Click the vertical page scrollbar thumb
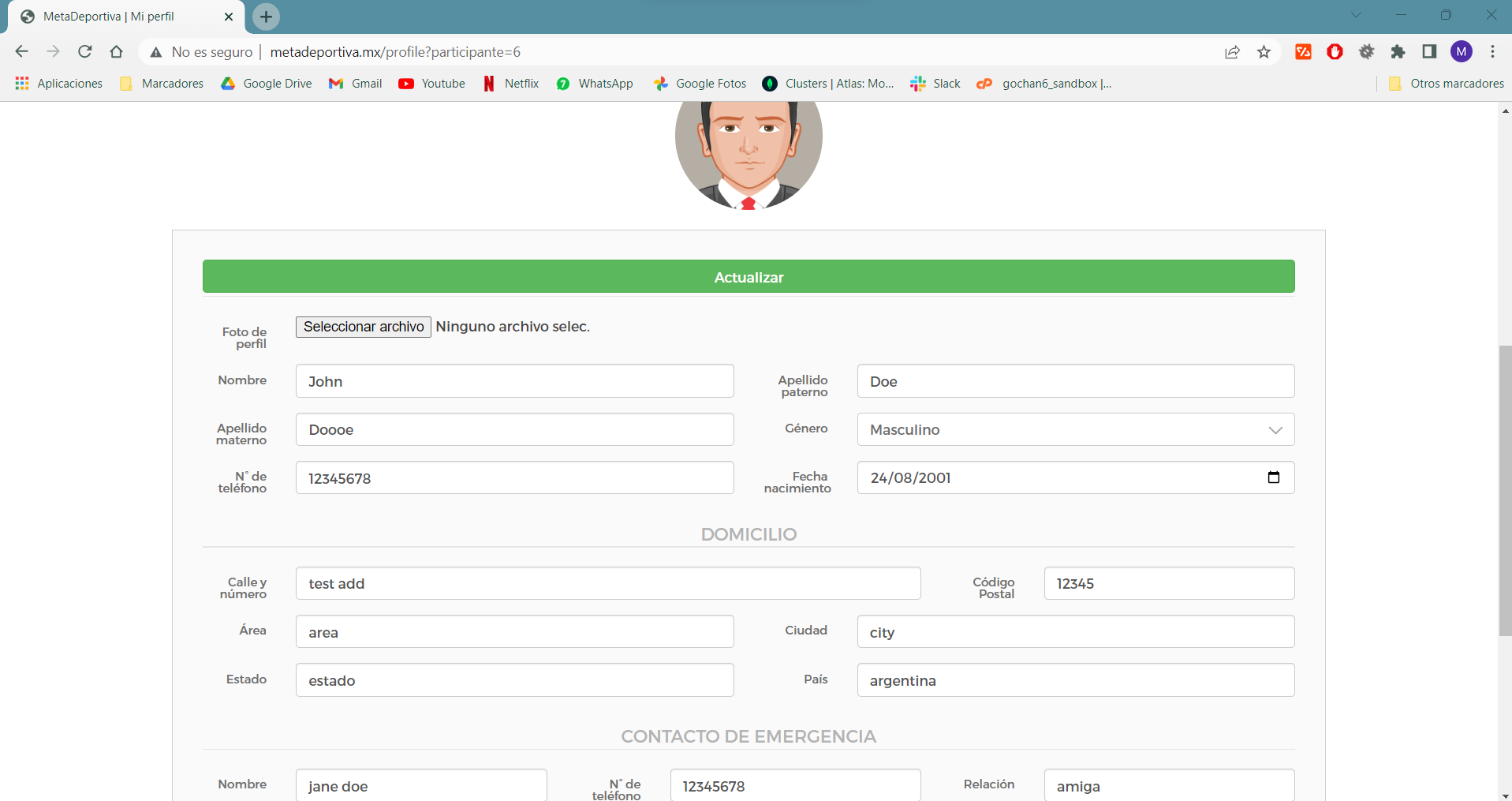 [x=1505, y=490]
